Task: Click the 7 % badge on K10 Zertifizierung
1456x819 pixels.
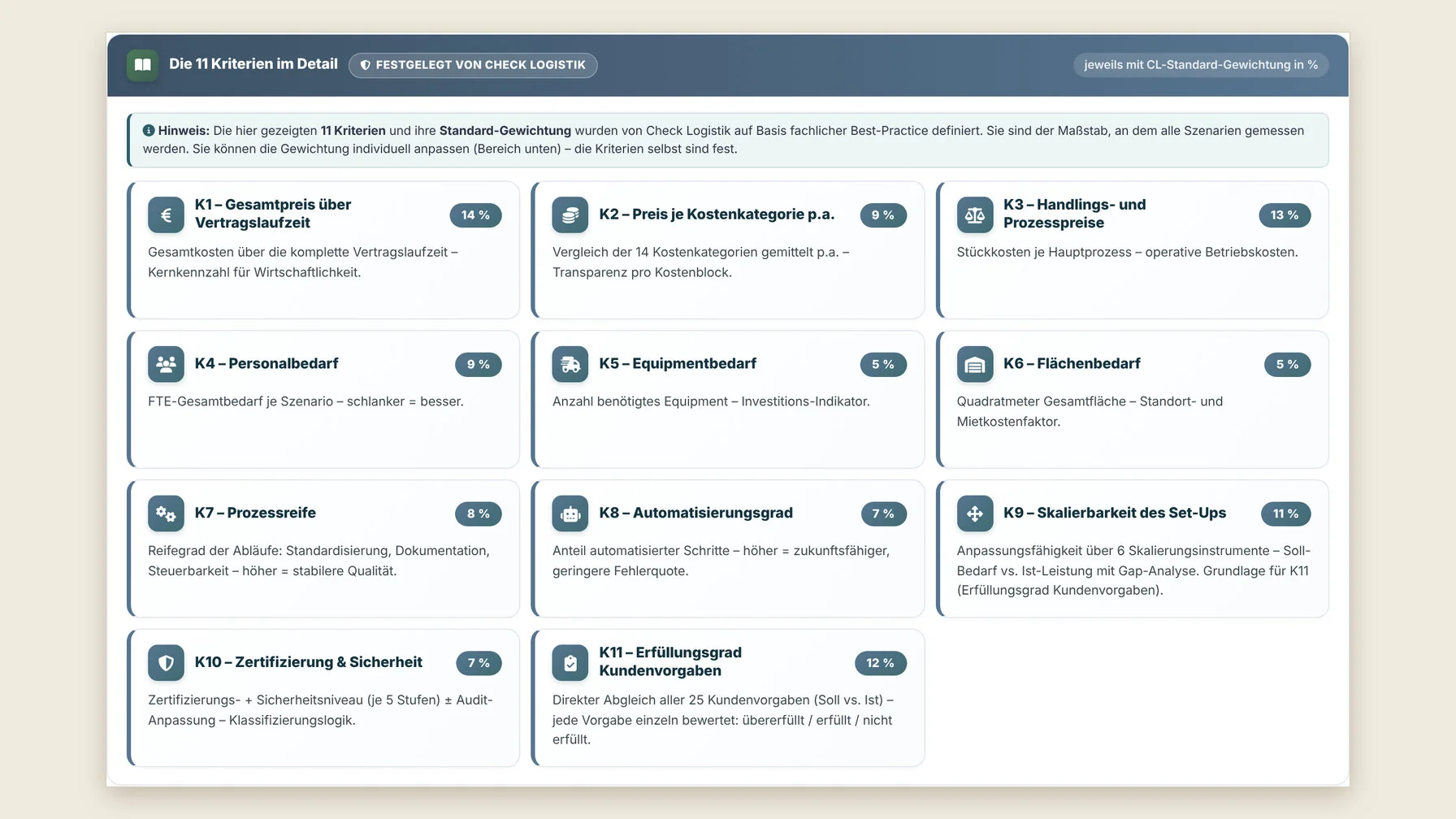Action: 479,663
